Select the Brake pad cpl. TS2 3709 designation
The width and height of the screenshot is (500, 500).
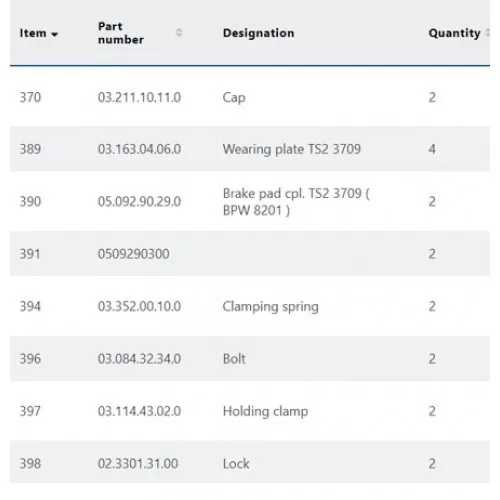pos(296,202)
